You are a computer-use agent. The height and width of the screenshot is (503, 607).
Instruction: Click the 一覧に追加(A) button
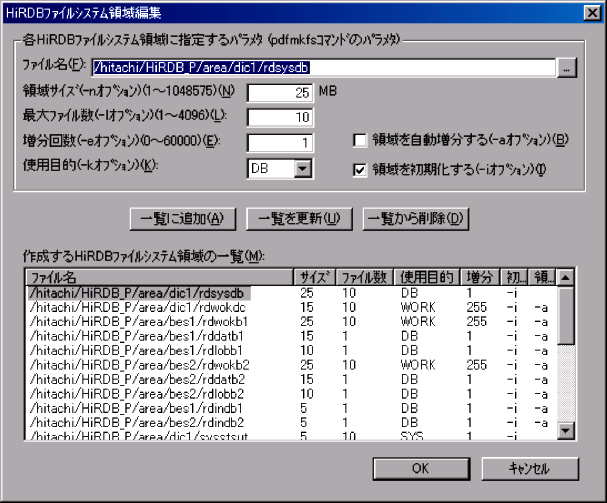[183, 219]
